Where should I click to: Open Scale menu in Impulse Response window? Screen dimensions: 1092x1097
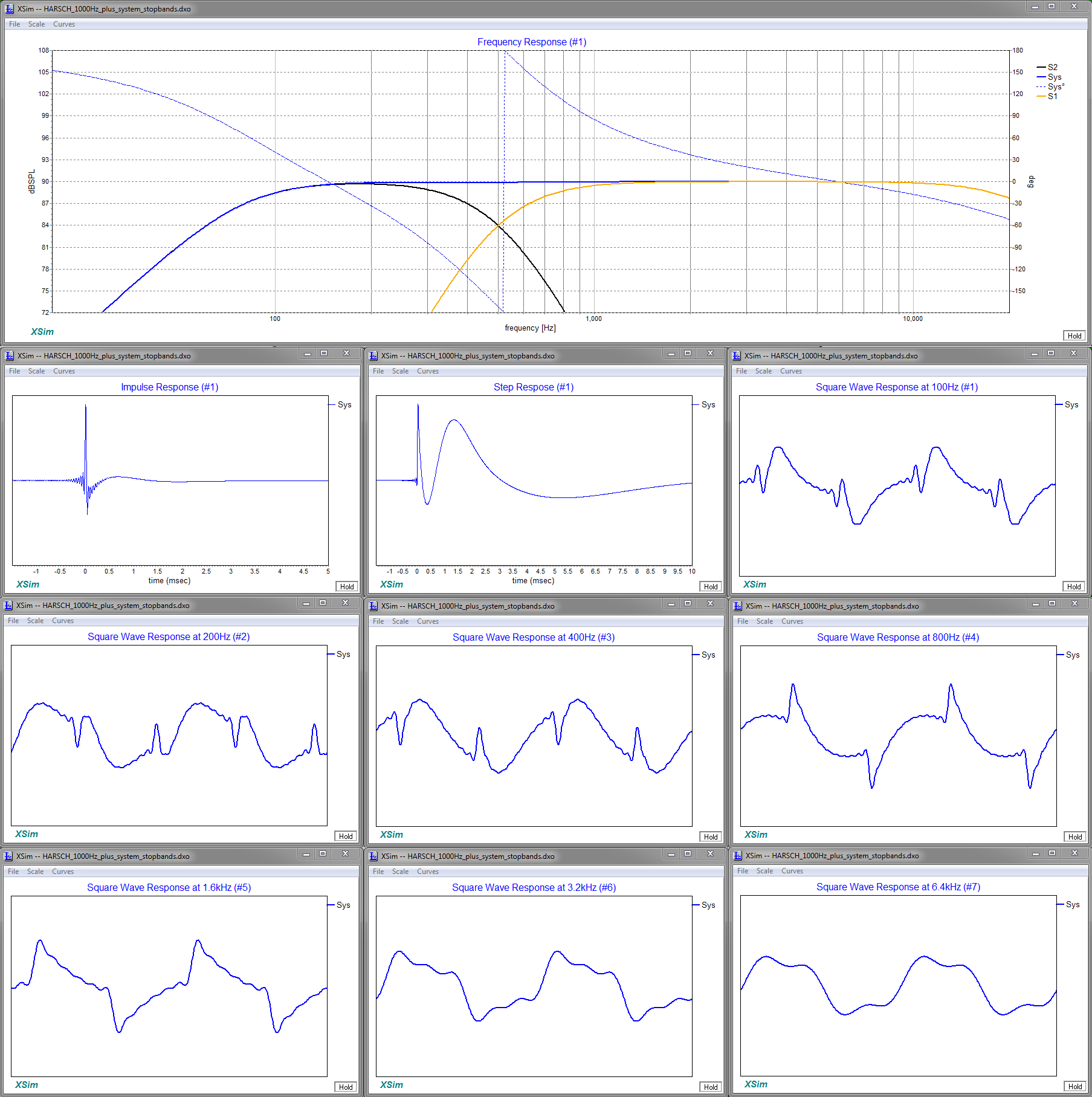click(36, 371)
